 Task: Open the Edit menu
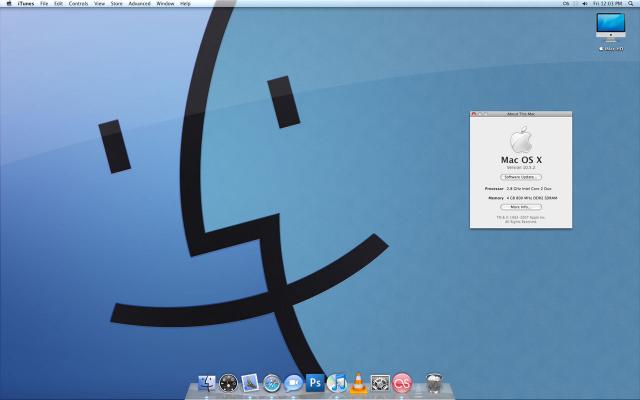59,4
